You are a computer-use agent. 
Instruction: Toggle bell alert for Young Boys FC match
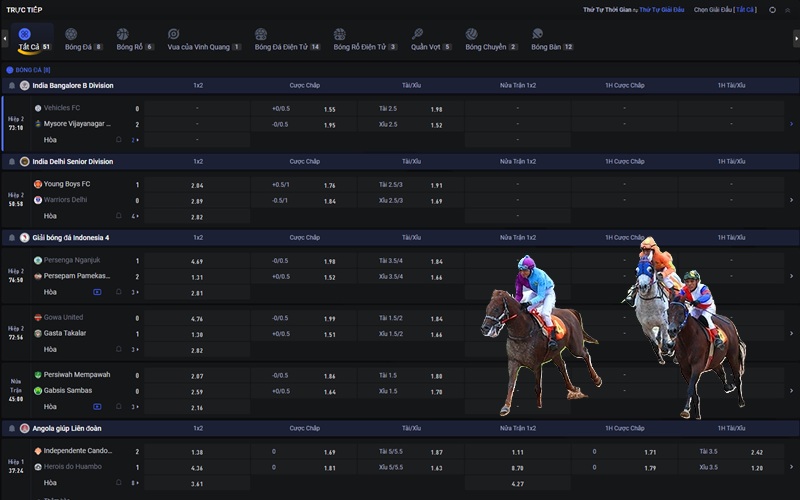[118, 216]
